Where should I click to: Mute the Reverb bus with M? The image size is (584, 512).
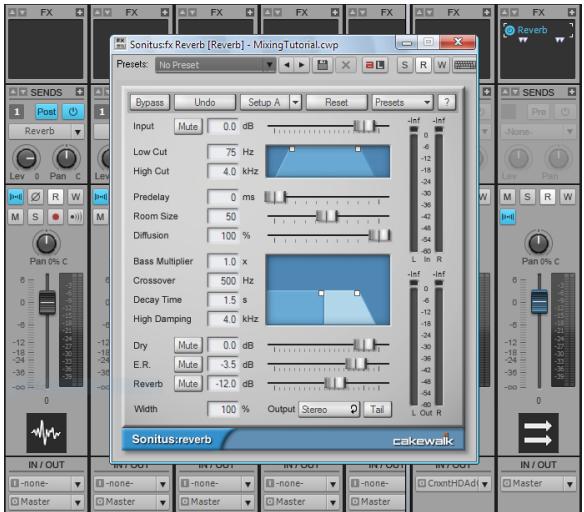click(507, 197)
